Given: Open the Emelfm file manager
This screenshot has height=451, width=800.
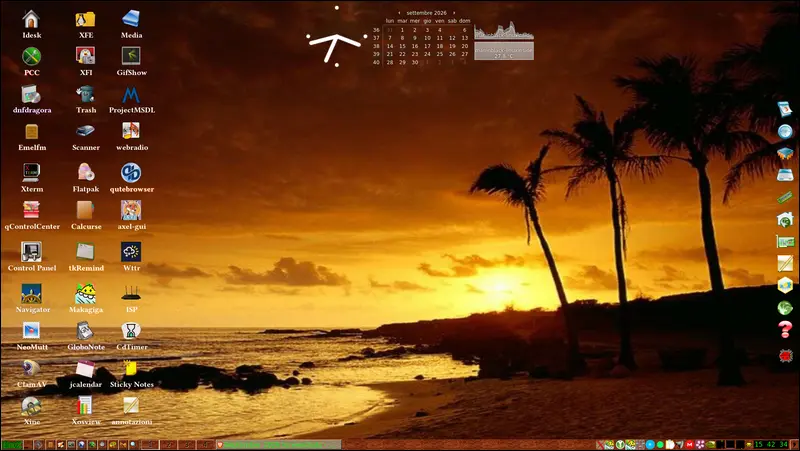Looking at the screenshot, I should coord(31,132).
